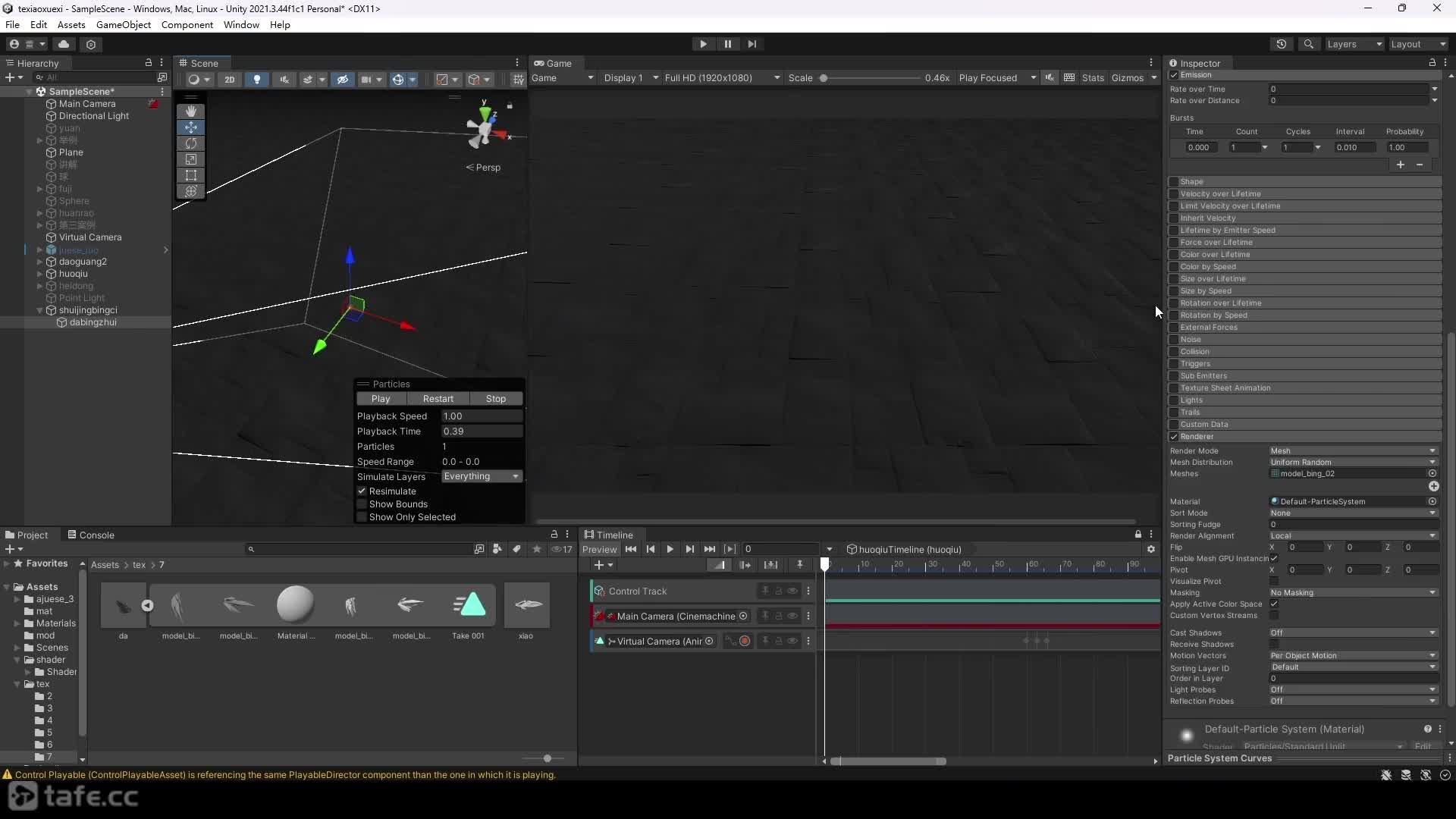This screenshot has height=819, width=1456.
Task: Play the Timeline preview
Action: pyautogui.click(x=670, y=549)
